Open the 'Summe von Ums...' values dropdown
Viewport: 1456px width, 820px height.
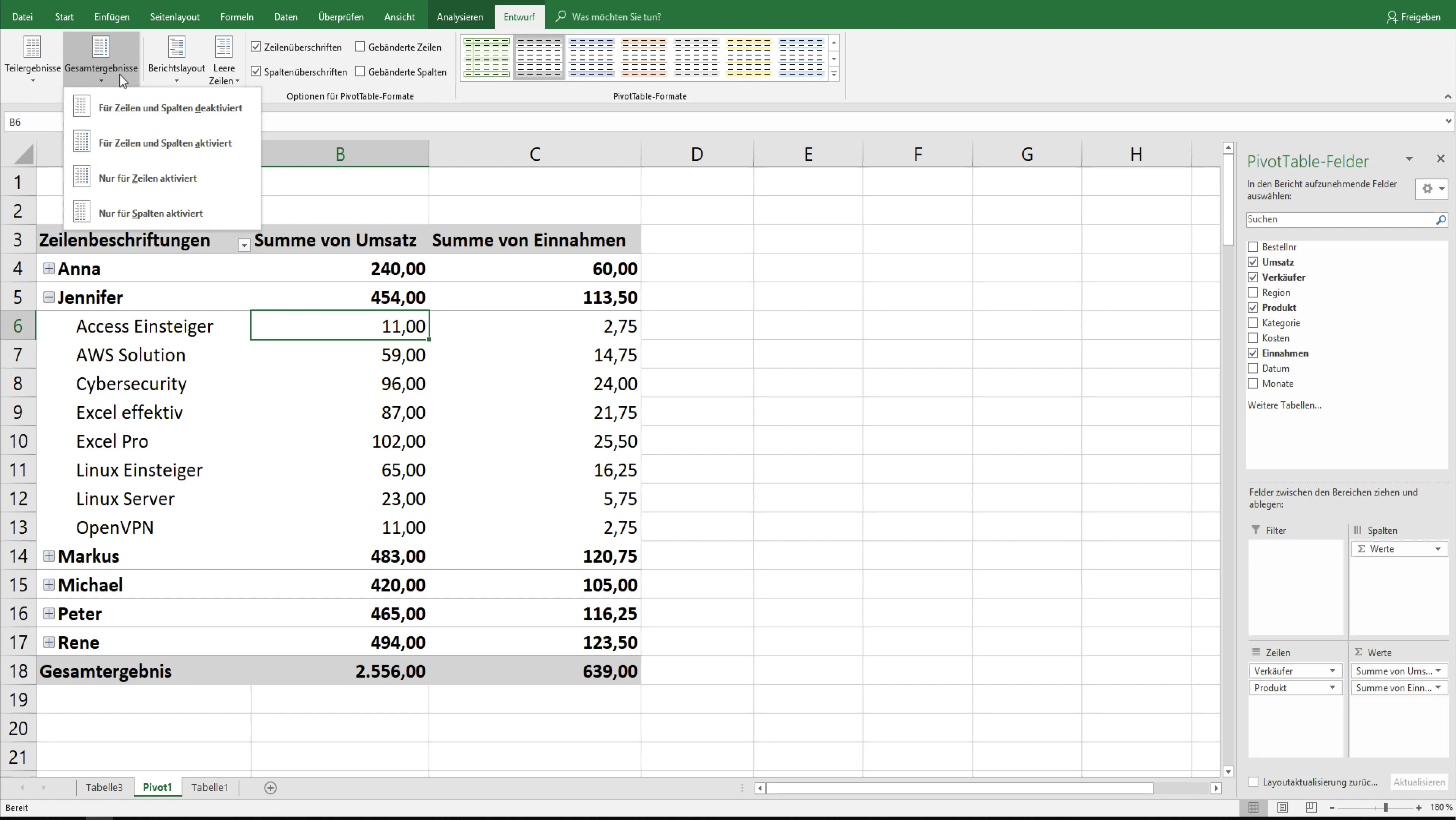(x=1438, y=671)
